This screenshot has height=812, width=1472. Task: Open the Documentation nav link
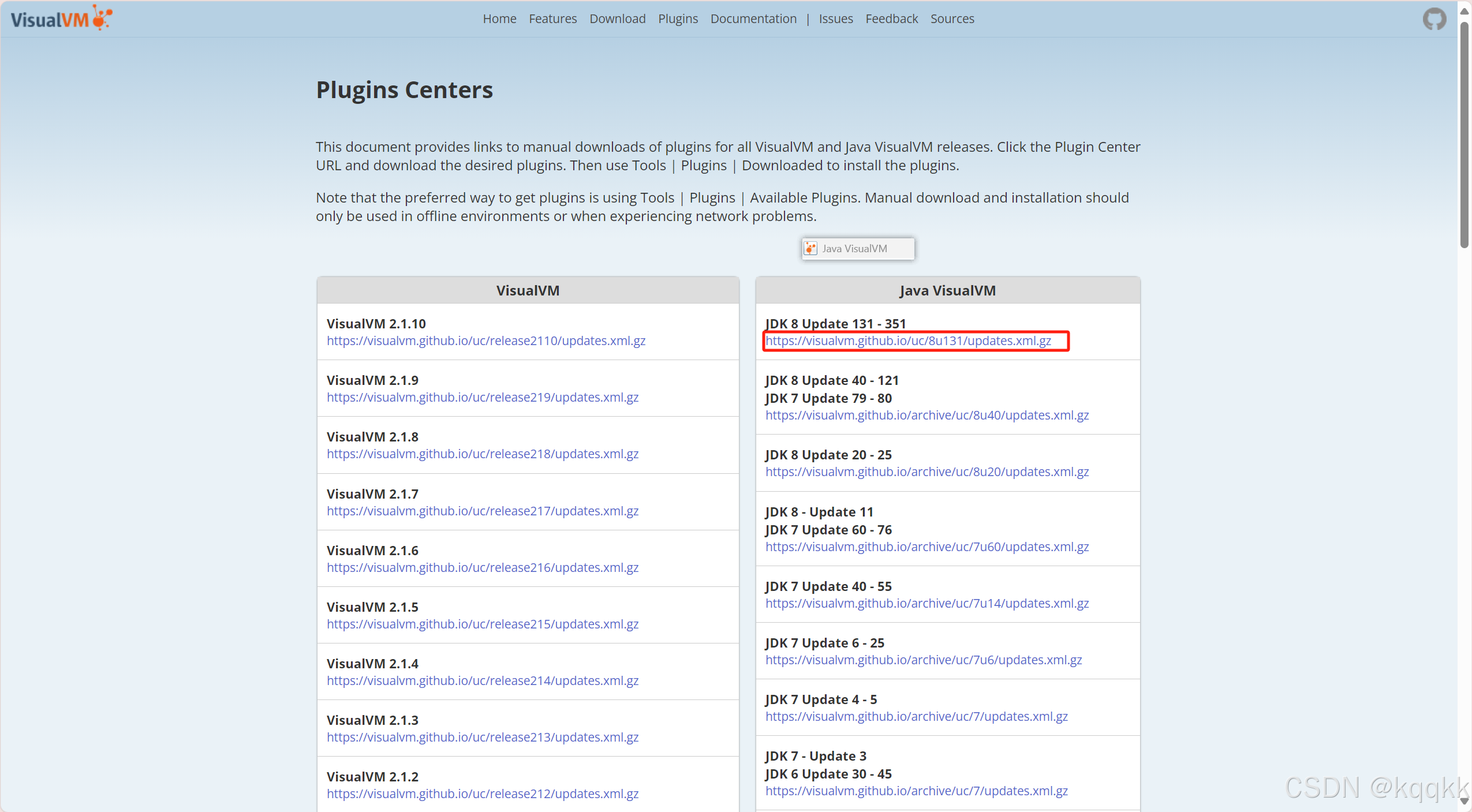(x=753, y=19)
